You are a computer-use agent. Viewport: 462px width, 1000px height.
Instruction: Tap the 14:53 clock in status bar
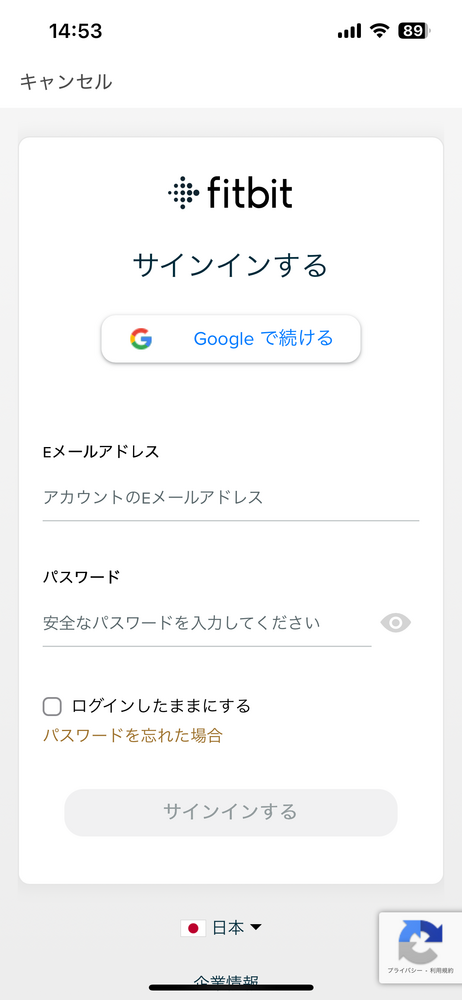pos(75,31)
